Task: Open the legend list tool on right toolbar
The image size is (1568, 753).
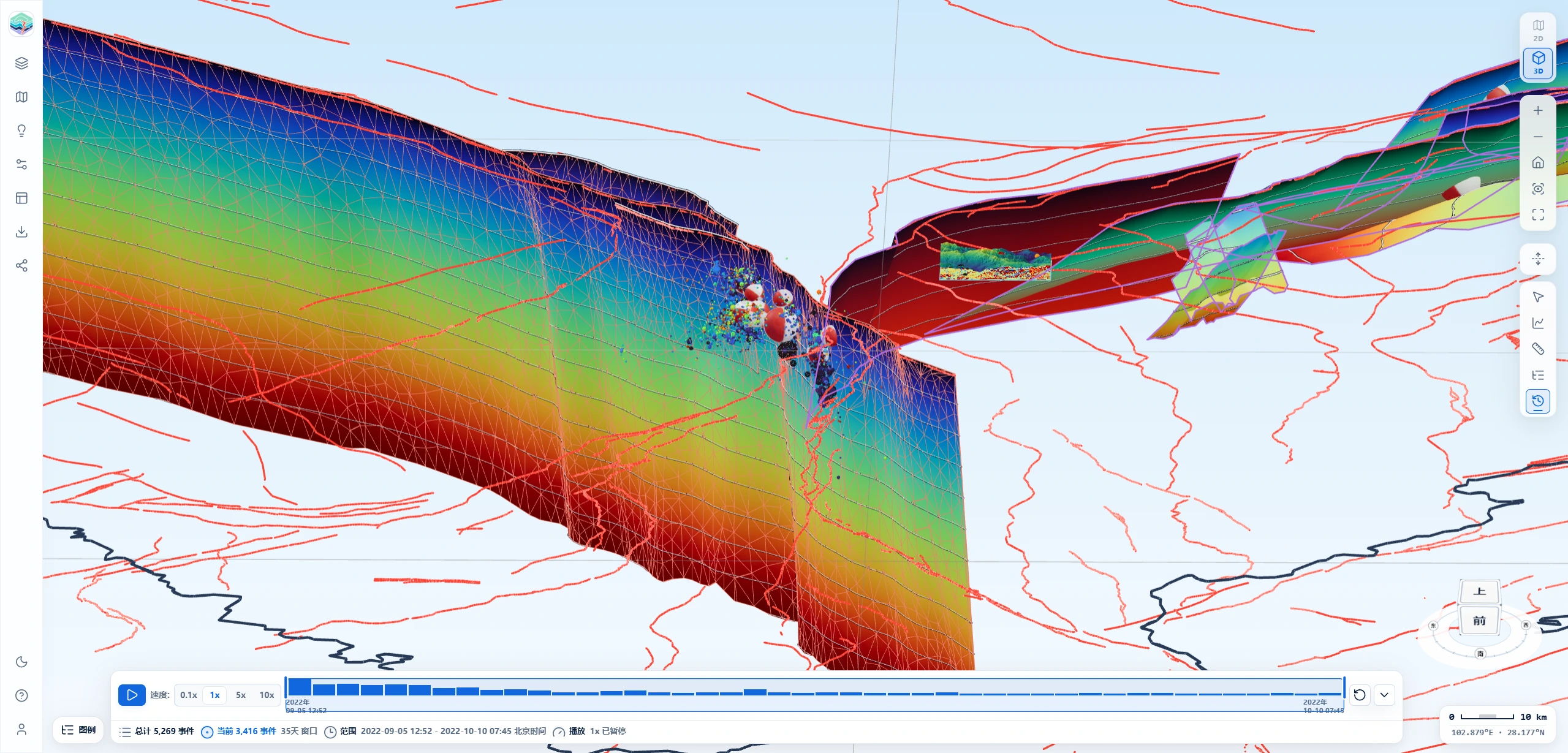Action: pos(1538,375)
